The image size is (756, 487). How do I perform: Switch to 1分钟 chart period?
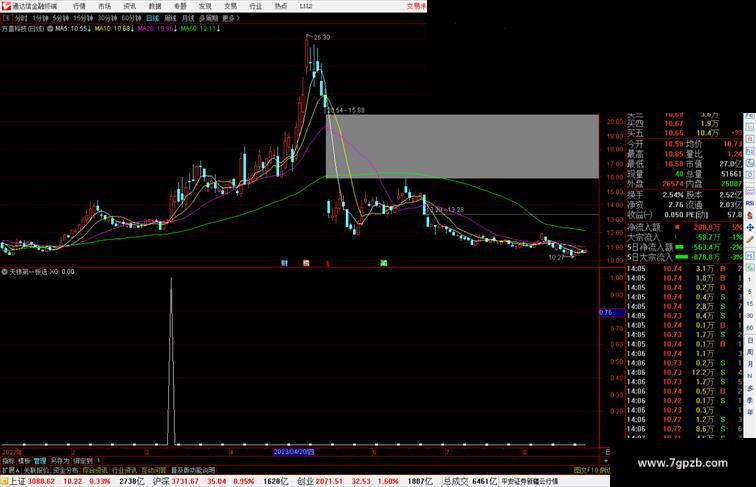40,18
